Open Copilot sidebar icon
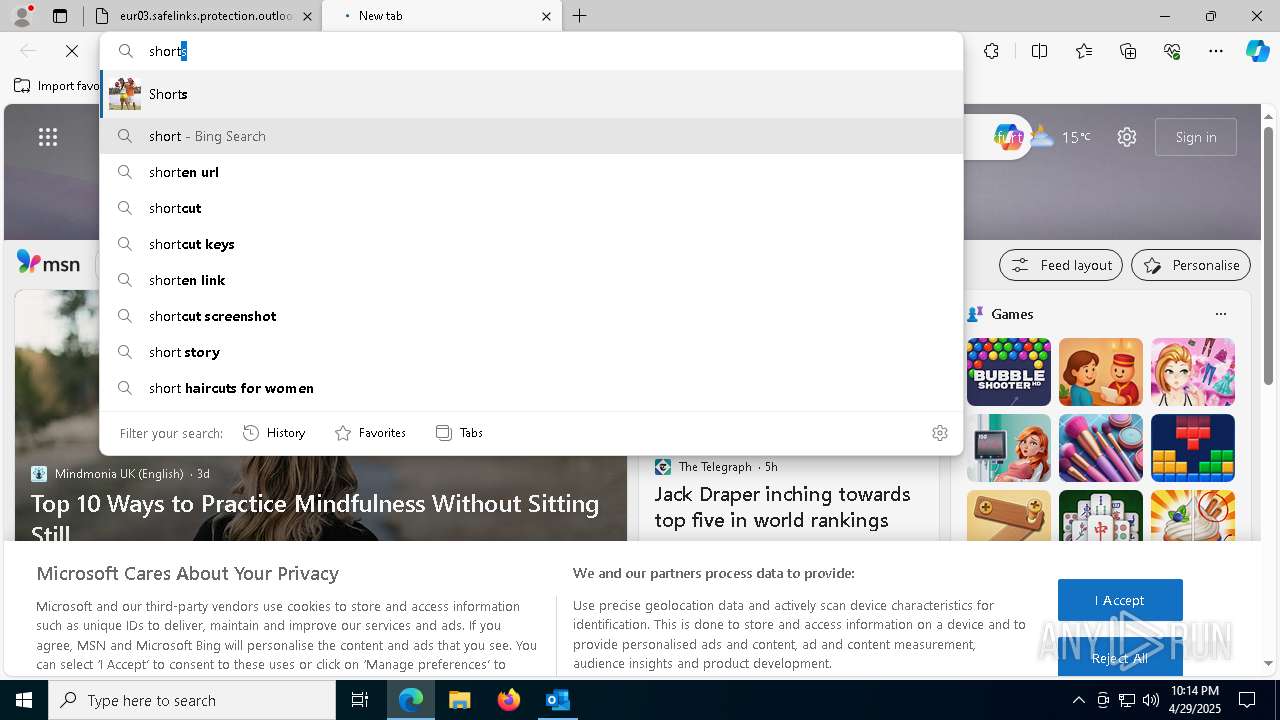Screen dimensions: 1280x720 click(x=1257, y=51)
